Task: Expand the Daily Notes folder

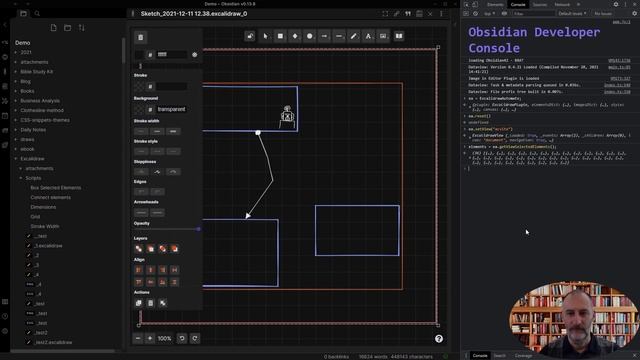Action: click(x=33, y=130)
